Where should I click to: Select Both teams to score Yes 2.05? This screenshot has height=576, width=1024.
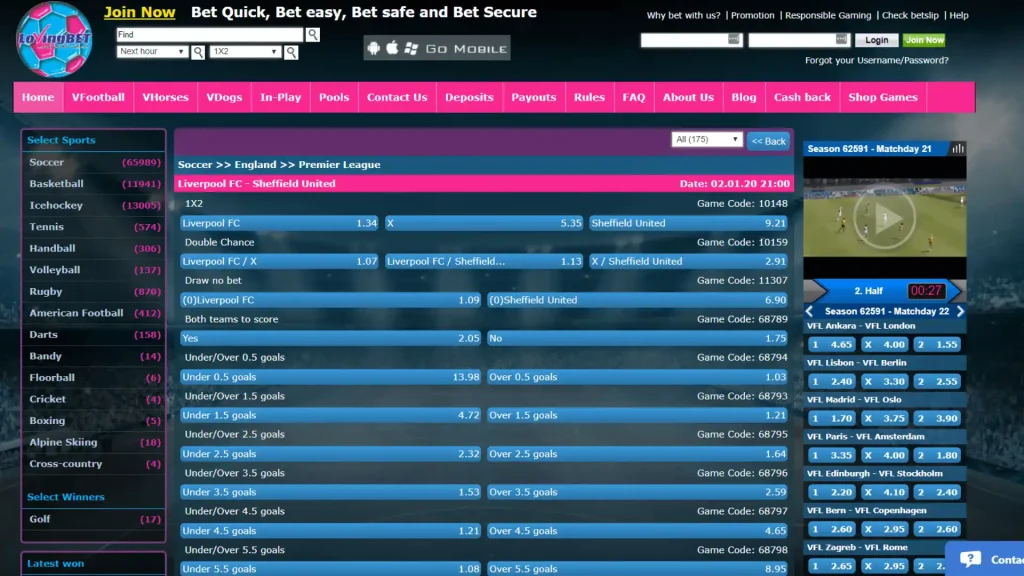(x=330, y=338)
